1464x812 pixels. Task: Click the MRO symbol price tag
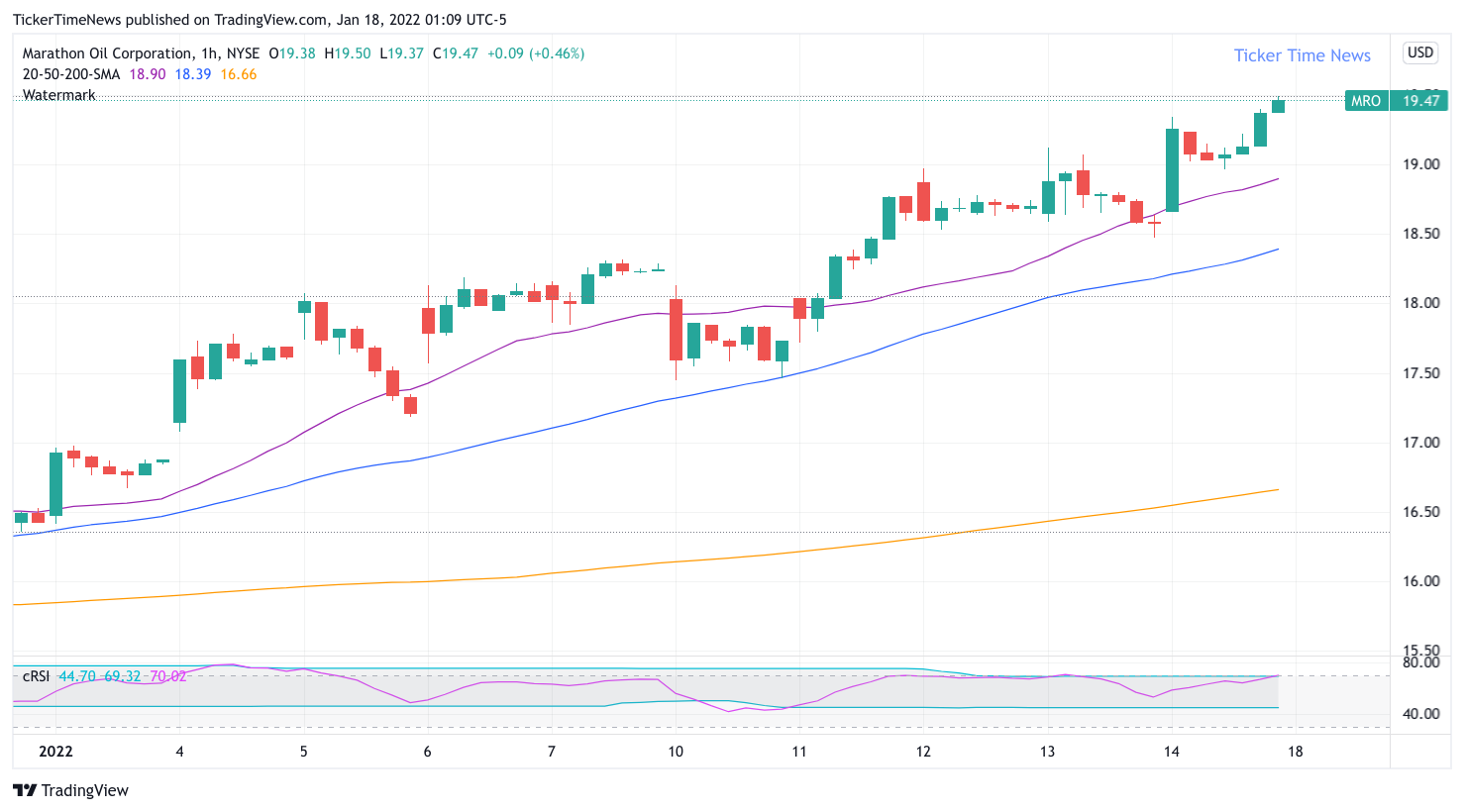(x=1365, y=101)
